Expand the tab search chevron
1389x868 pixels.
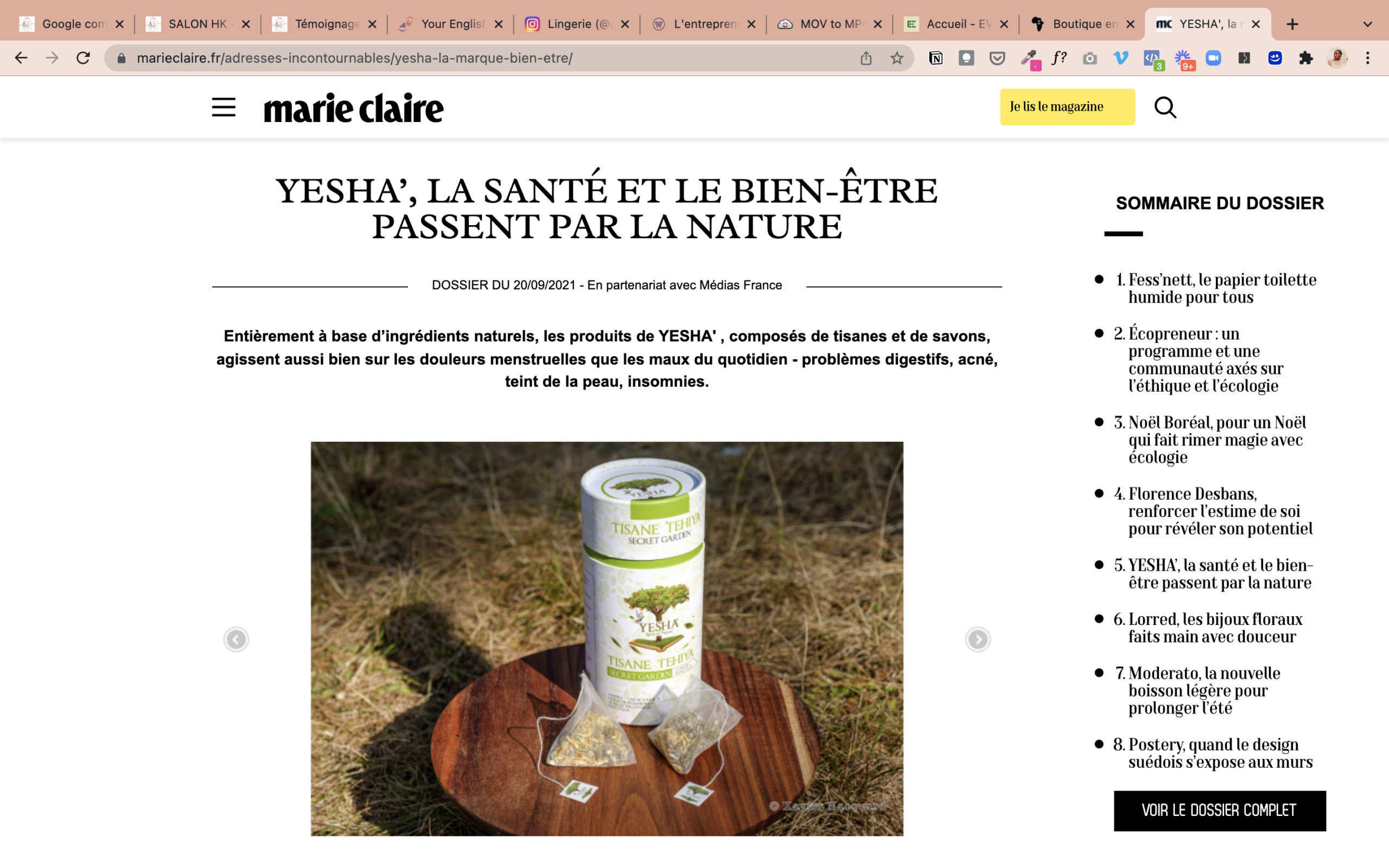click(x=1367, y=24)
